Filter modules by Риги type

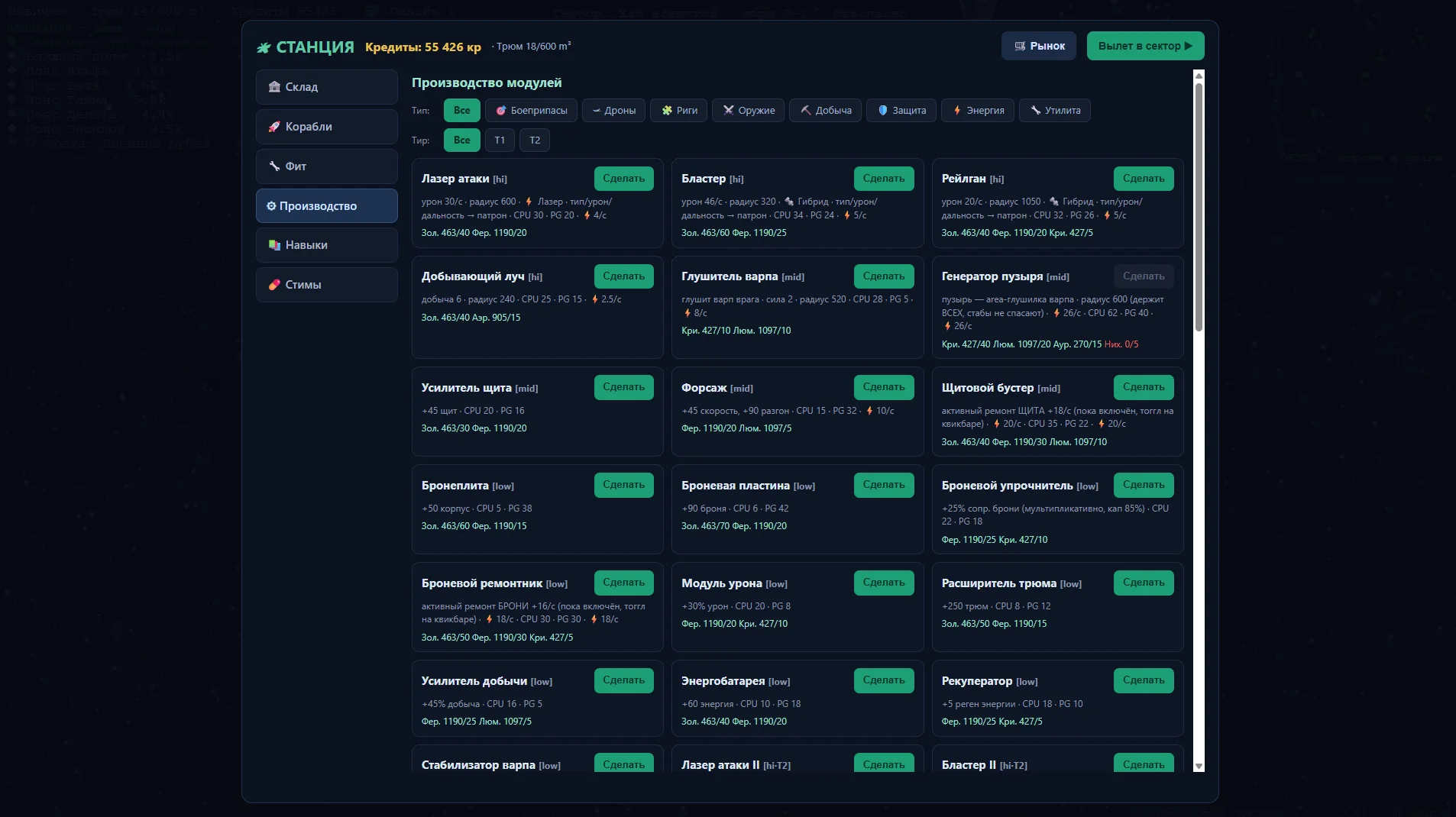pyautogui.click(x=679, y=111)
